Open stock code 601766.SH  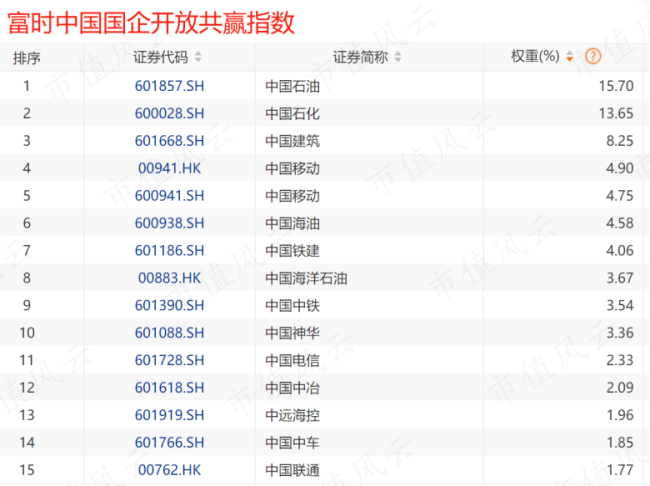click(x=170, y=442)
